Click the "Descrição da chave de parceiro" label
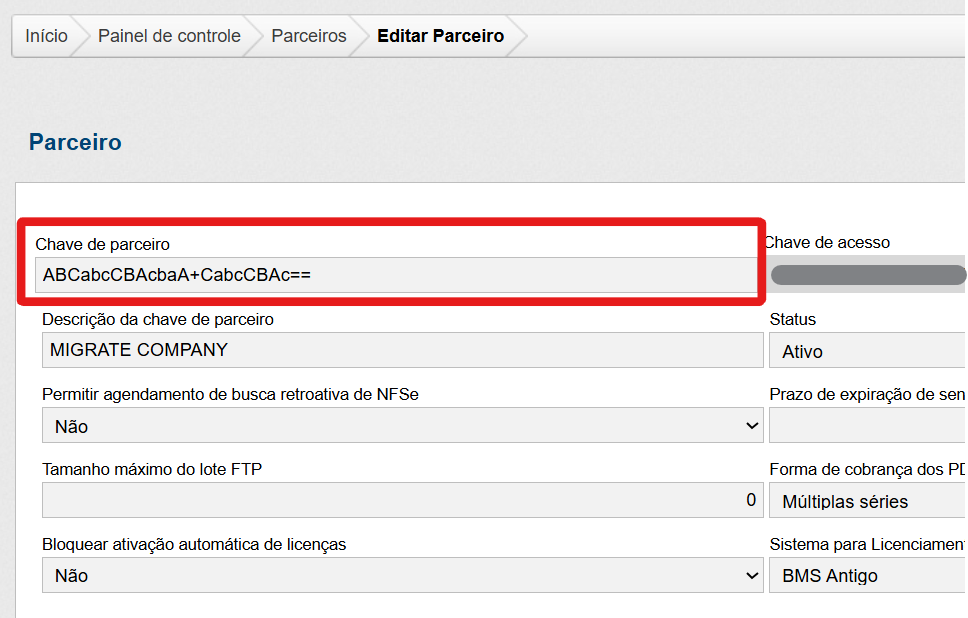 coord(157,319)
